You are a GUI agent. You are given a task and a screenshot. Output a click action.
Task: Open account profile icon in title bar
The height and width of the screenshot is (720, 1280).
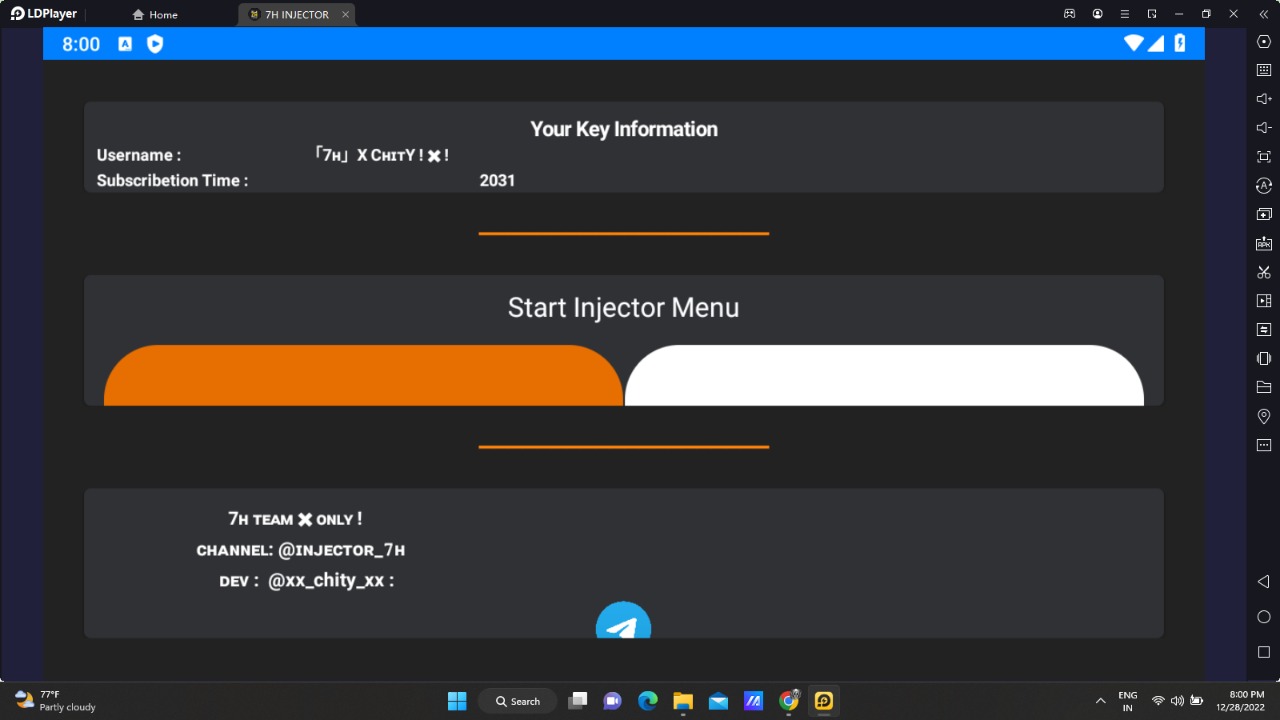[x=1098, y=14]
